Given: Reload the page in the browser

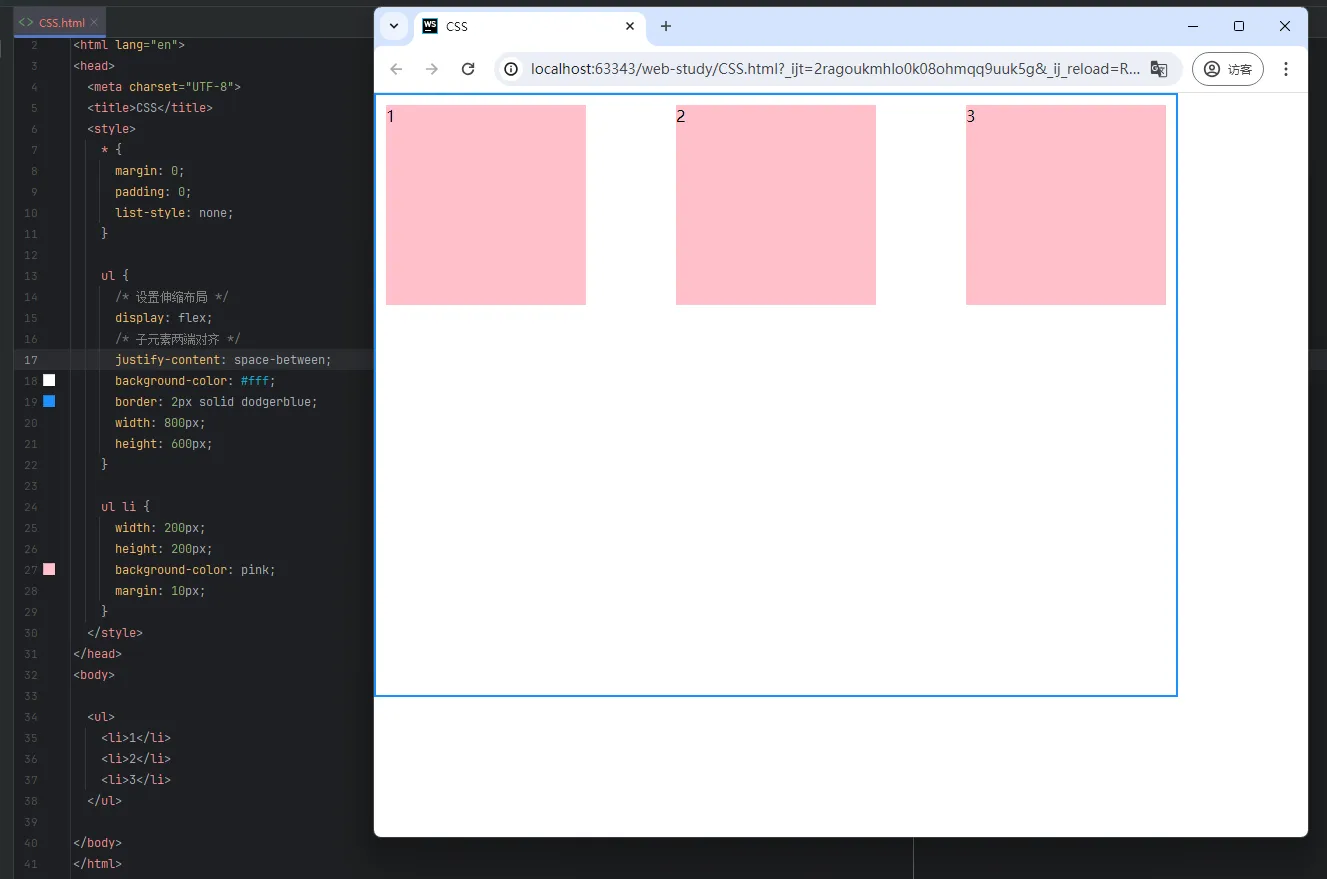Looking at the screenshot, I should (467, 69).
